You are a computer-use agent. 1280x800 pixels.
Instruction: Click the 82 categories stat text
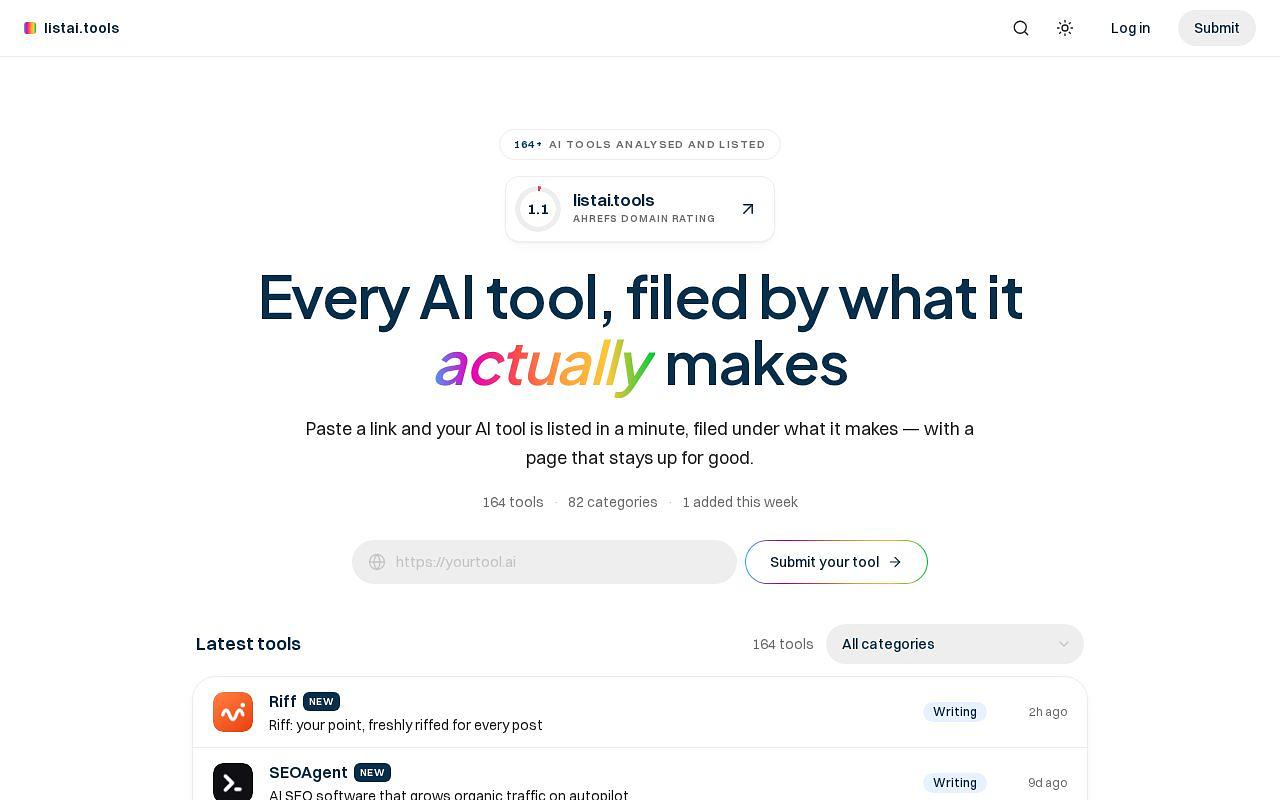tap(613, 502)
